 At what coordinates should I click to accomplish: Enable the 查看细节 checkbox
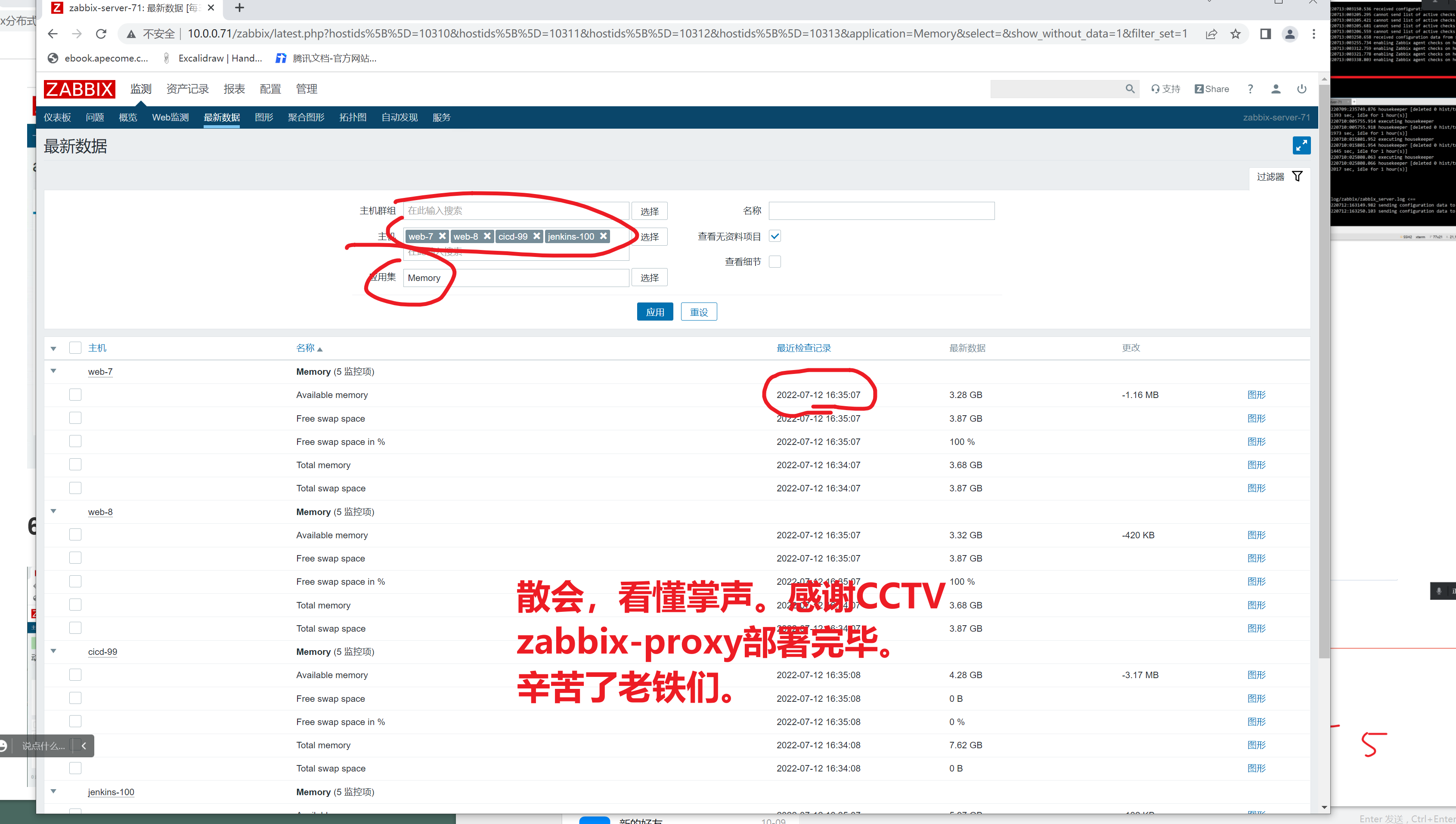(774, 262)
